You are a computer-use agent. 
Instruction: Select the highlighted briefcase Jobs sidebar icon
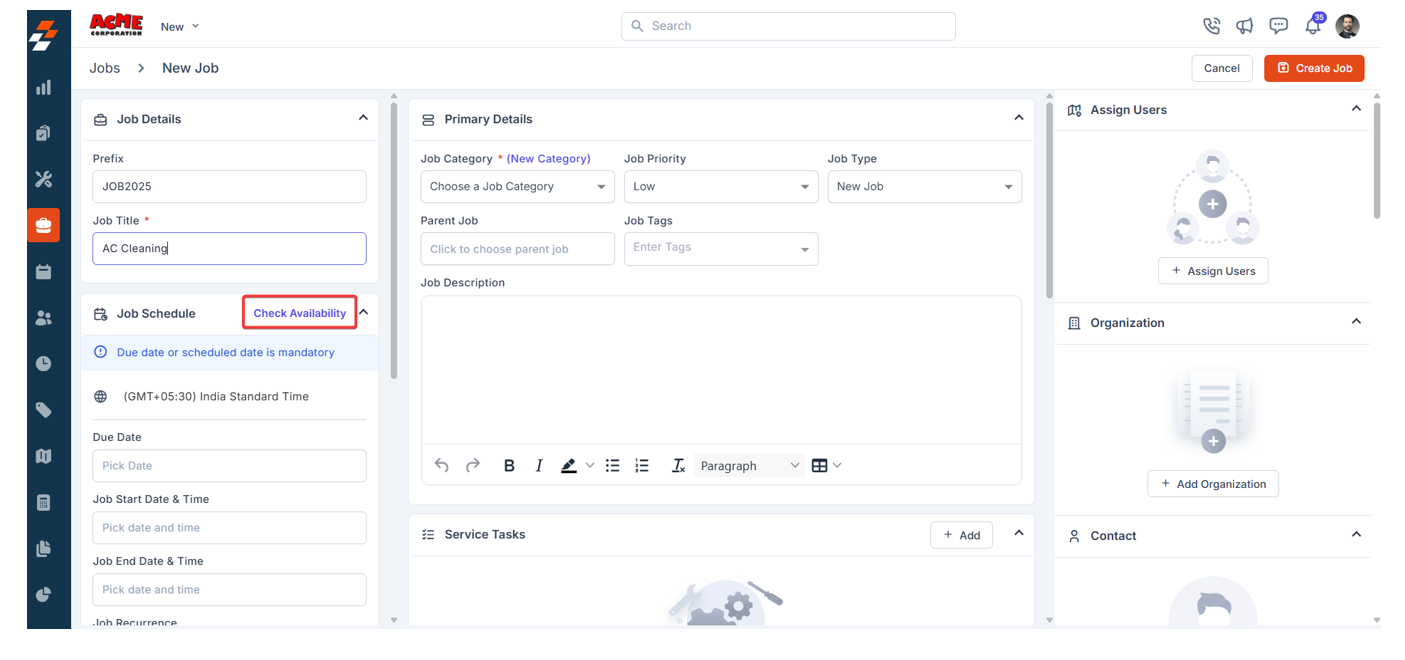(x=43, y=225)
